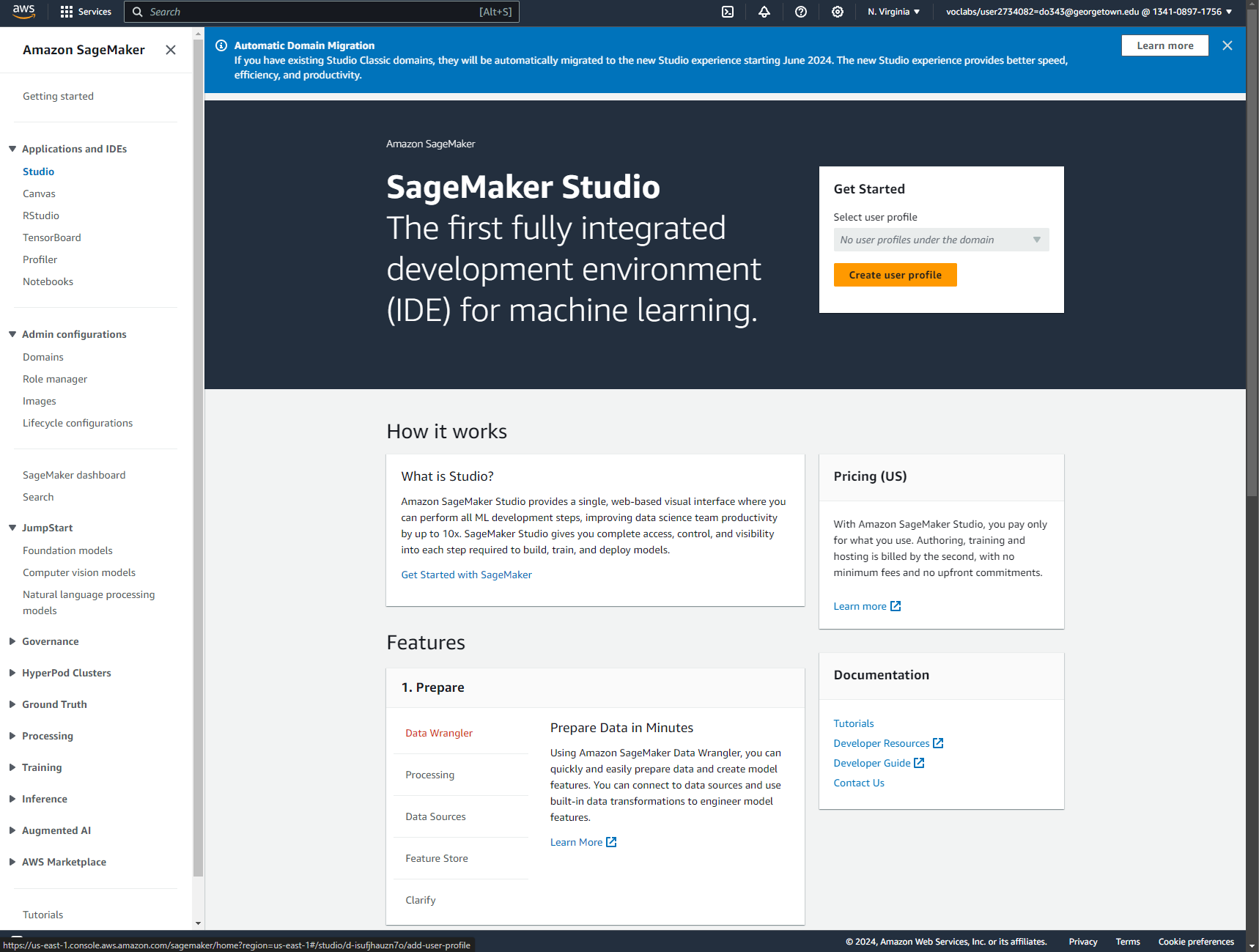This screenshot has width=1259, height=952.
Task: Open Learn More under Prepare Data in Minutes
Action: point(576,842)
